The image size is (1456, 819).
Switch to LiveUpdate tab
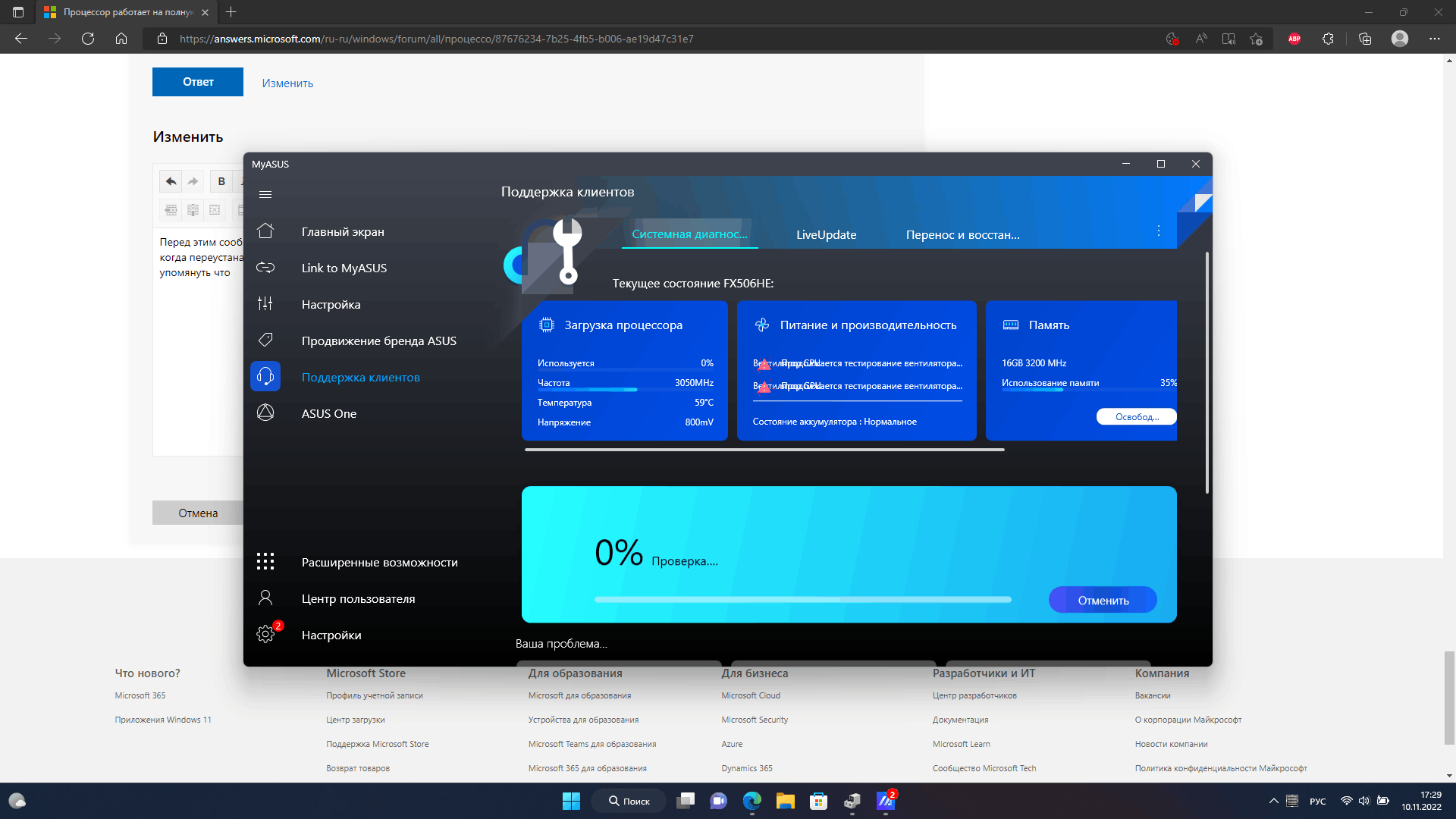[x=826, y=235]
